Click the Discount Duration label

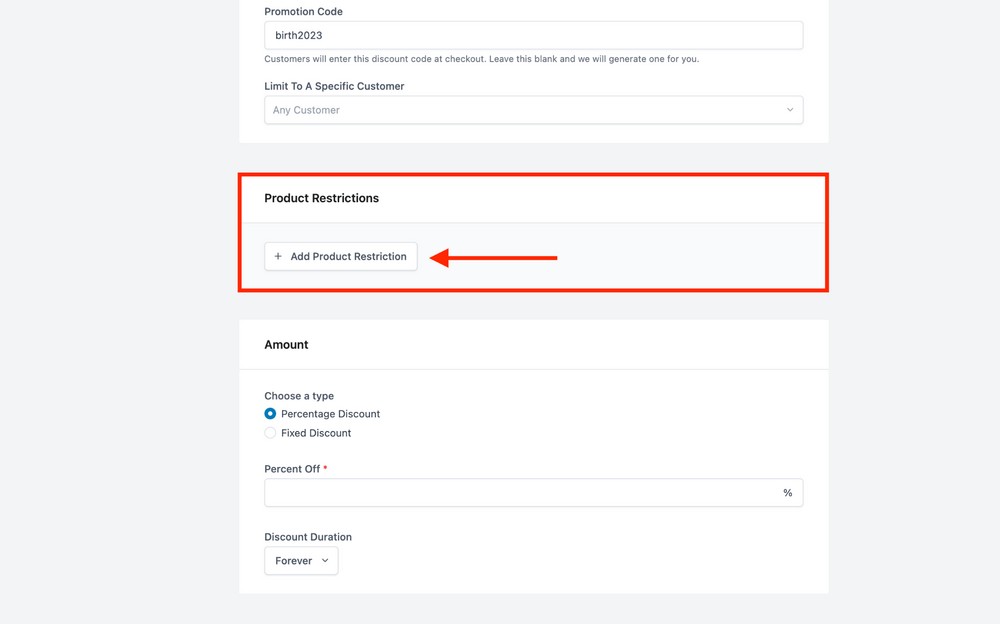(x=308, y=537)
